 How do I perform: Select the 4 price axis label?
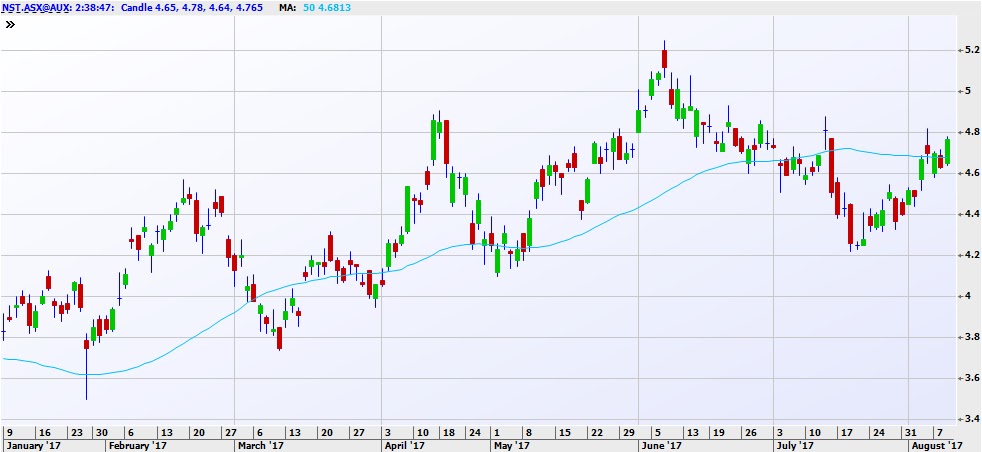[968, 296]
